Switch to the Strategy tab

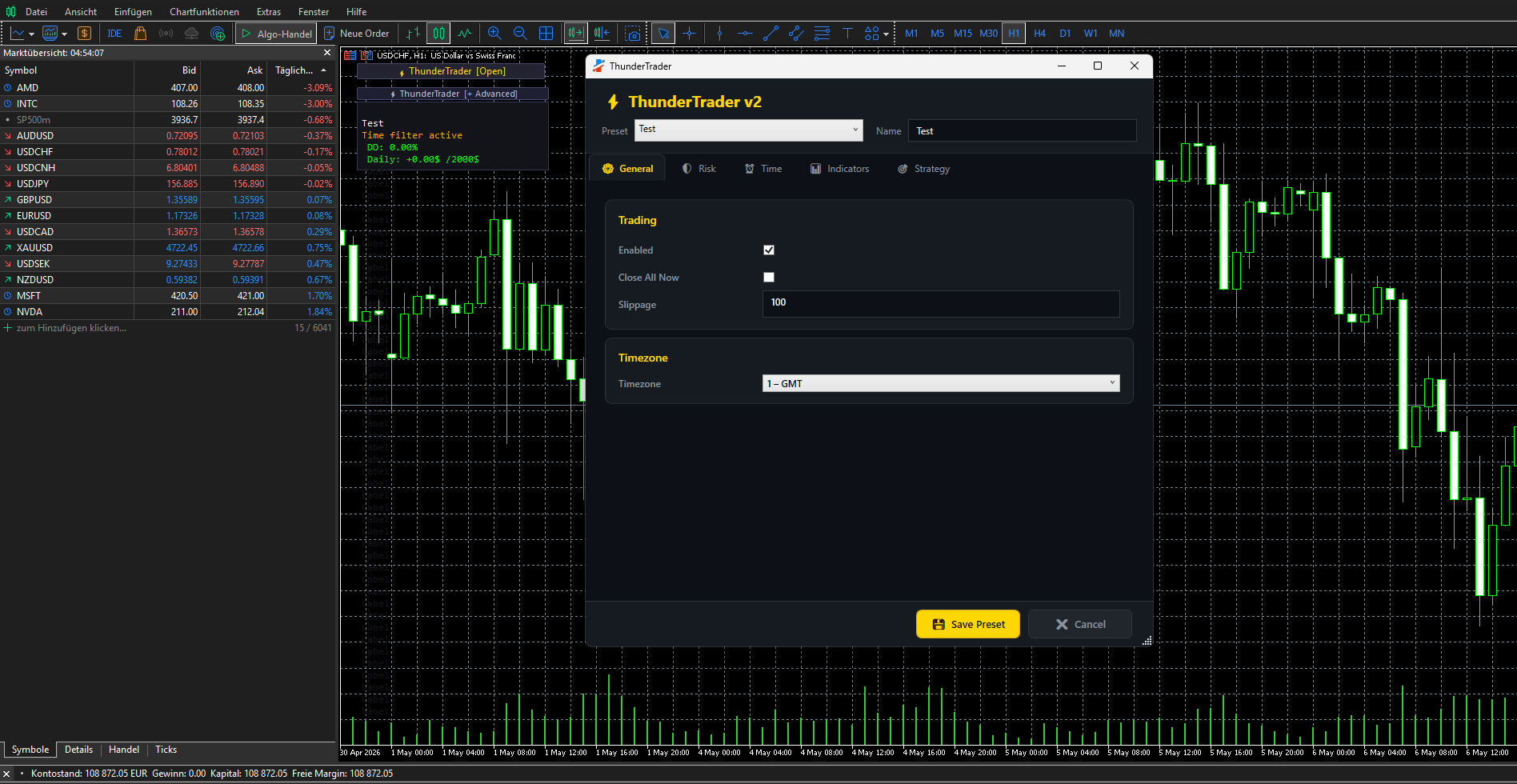click(923, 169)
